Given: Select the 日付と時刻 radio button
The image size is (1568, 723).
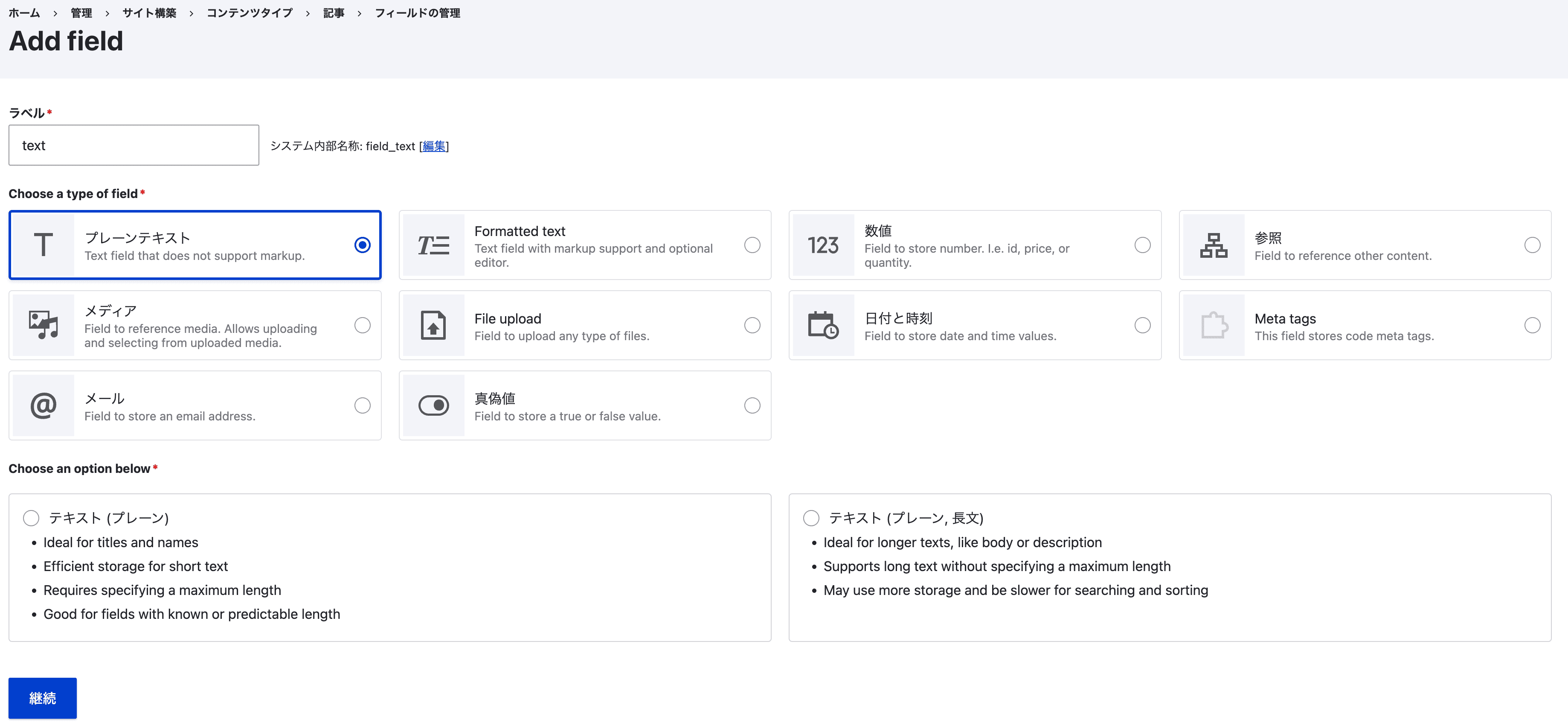Looking at the screenshot, I should [x=1143, y=325].
